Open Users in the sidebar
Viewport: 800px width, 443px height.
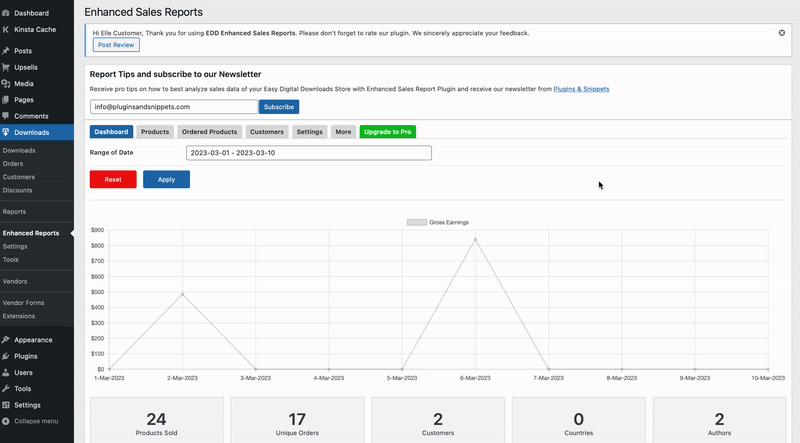(x=23, y=373)
